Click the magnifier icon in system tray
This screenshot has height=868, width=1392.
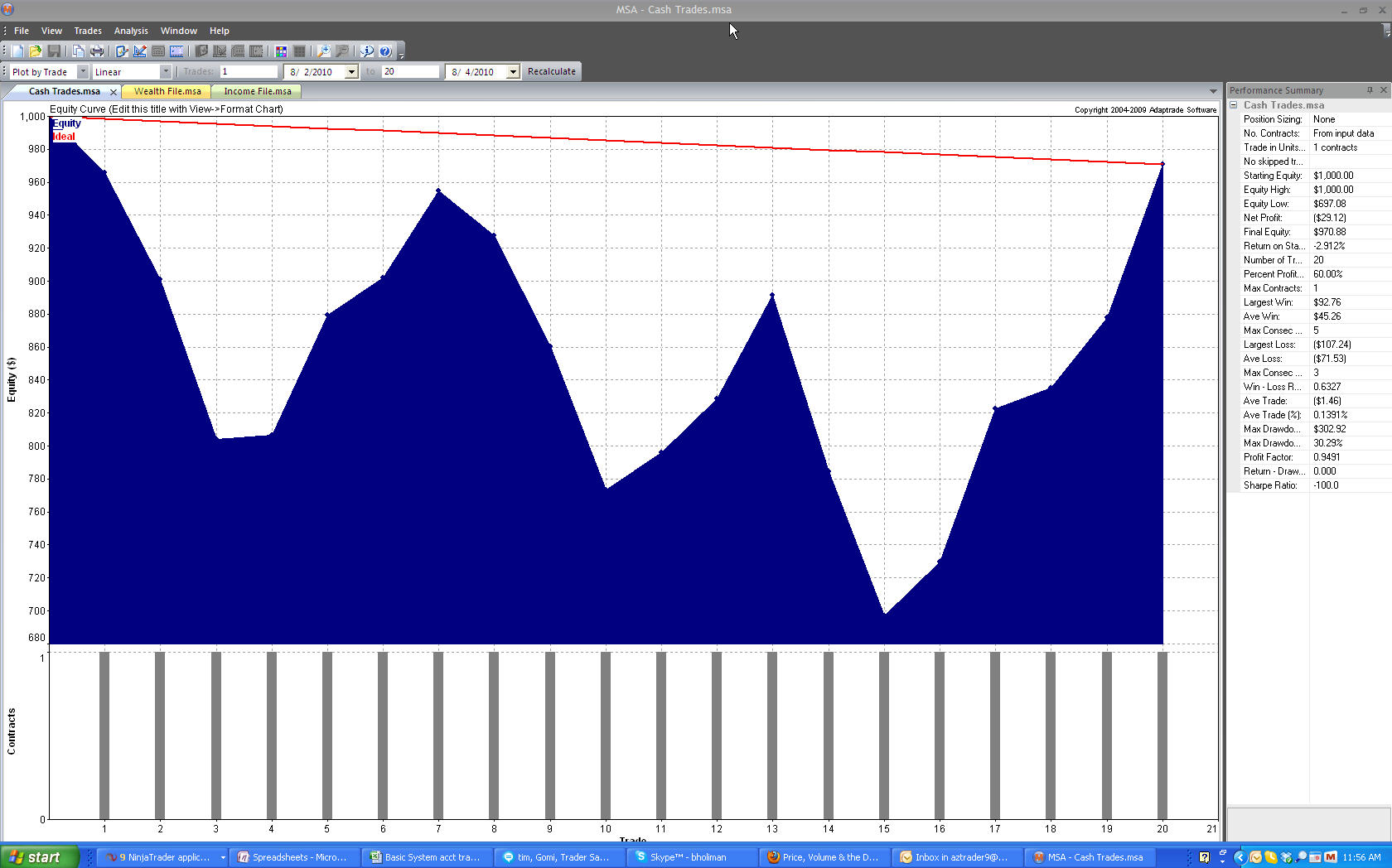pos(1301,857)
